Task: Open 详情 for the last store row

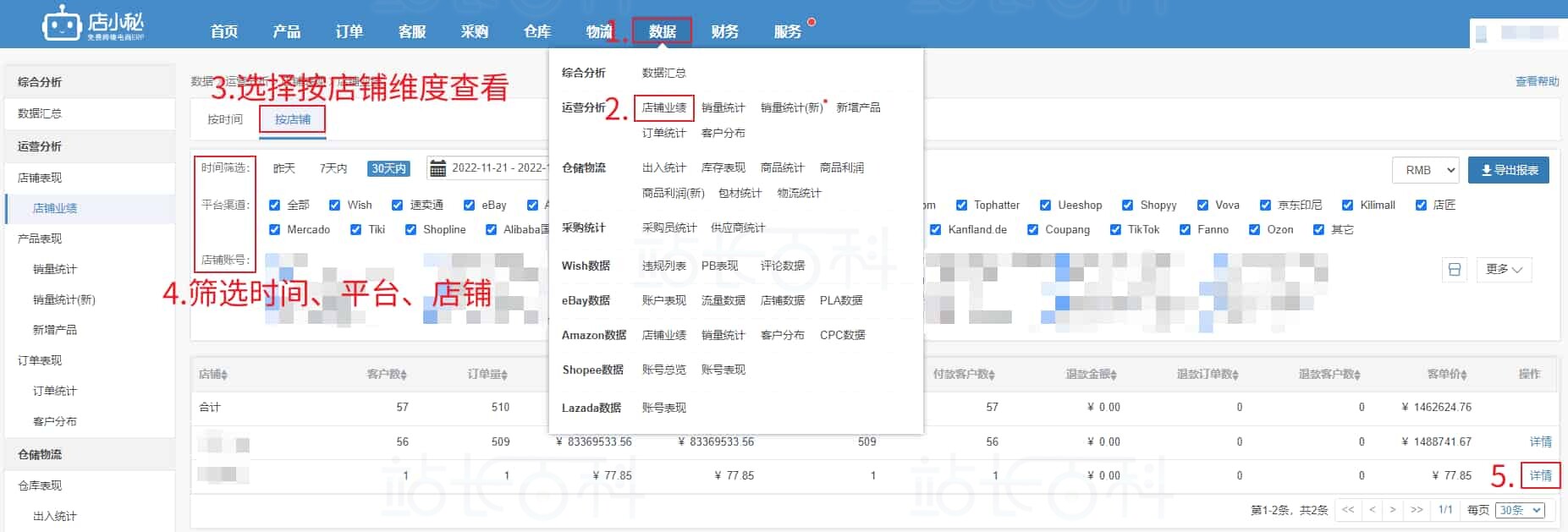Action: point(1540,475)
